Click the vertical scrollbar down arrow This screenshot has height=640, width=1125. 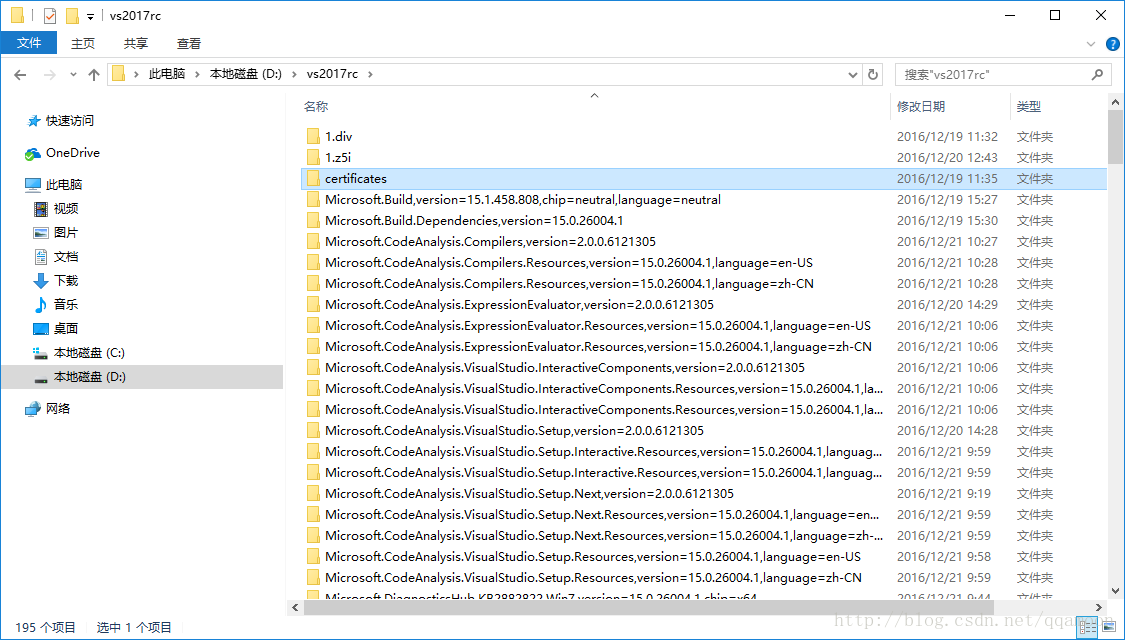[x=1115, y=591]
